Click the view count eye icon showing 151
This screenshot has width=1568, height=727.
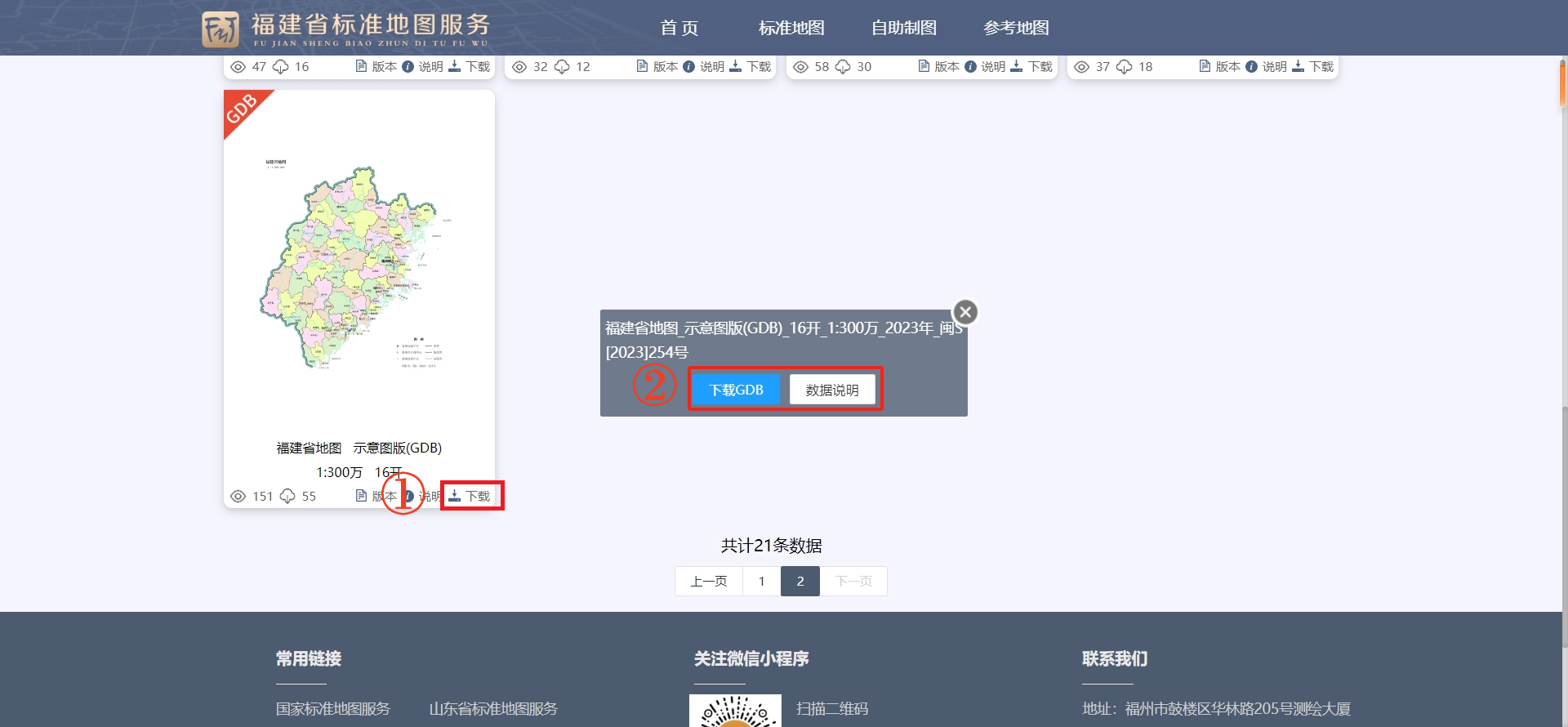[x=238, y=496]
